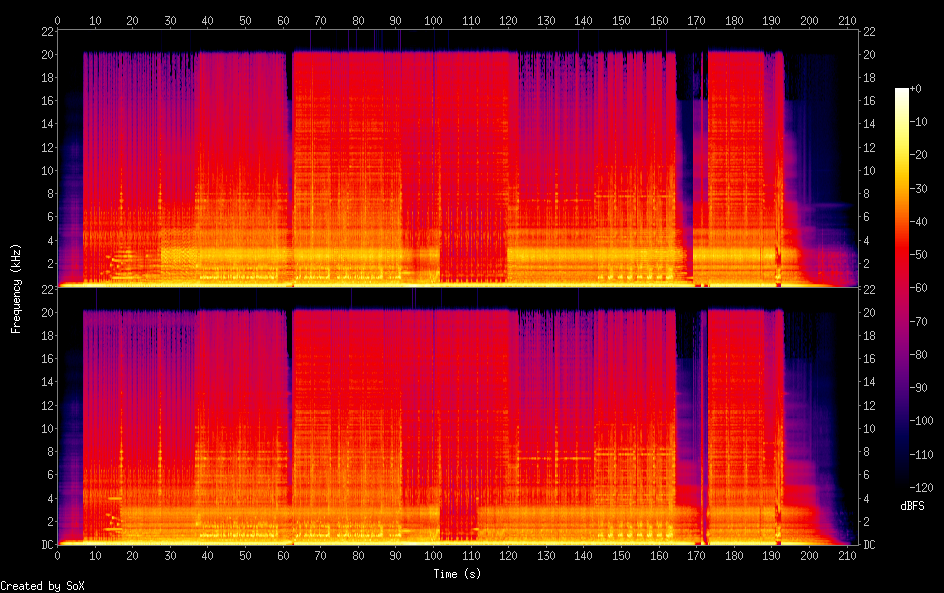
Task: Click the 22 label at top-right frequency axis
Action: (x=870, y=30)
